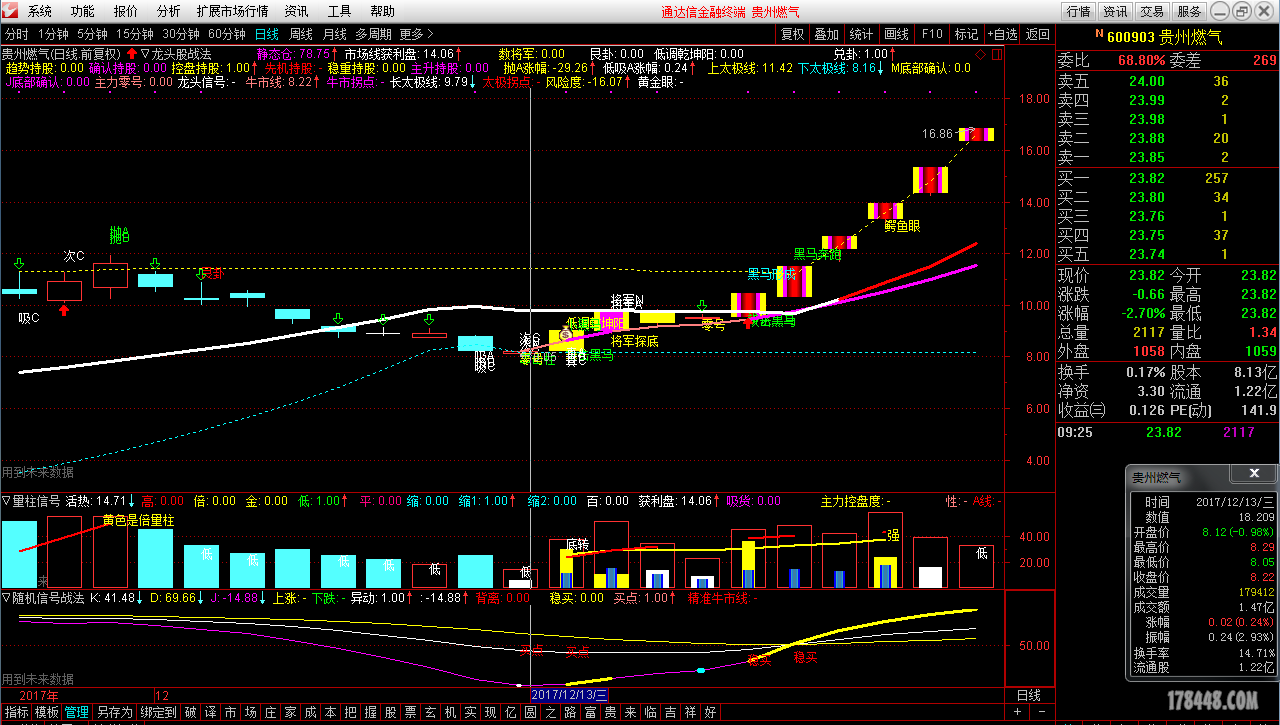Select the 亿 indicator shortcut

(511, 713)
